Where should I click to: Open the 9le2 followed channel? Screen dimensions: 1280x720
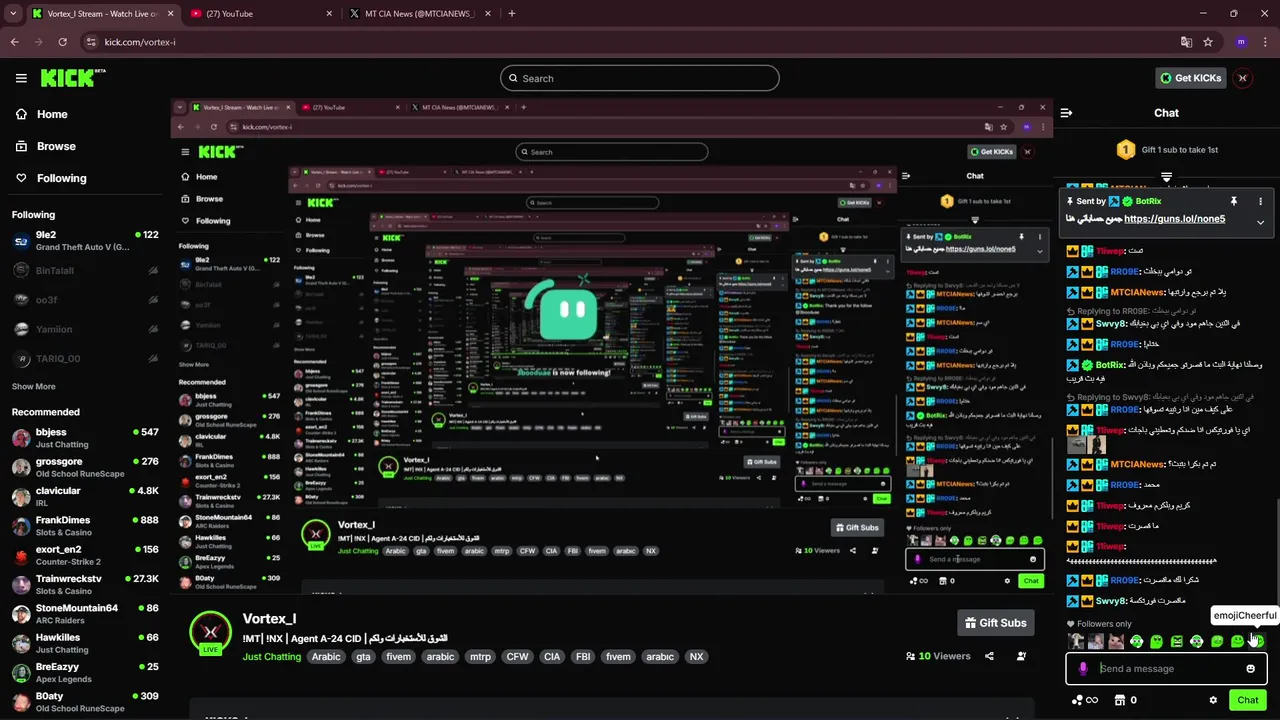pos(85,241)
